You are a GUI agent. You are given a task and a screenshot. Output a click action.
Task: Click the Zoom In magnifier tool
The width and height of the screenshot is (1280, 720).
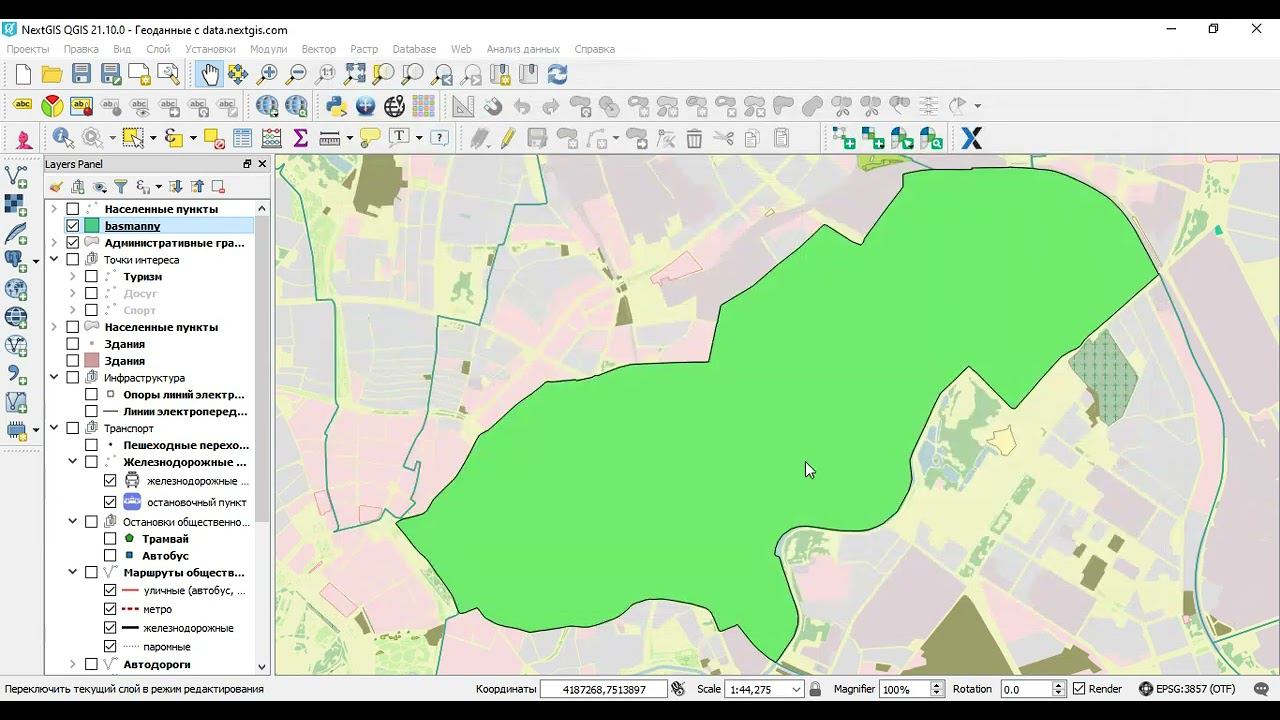267,74
